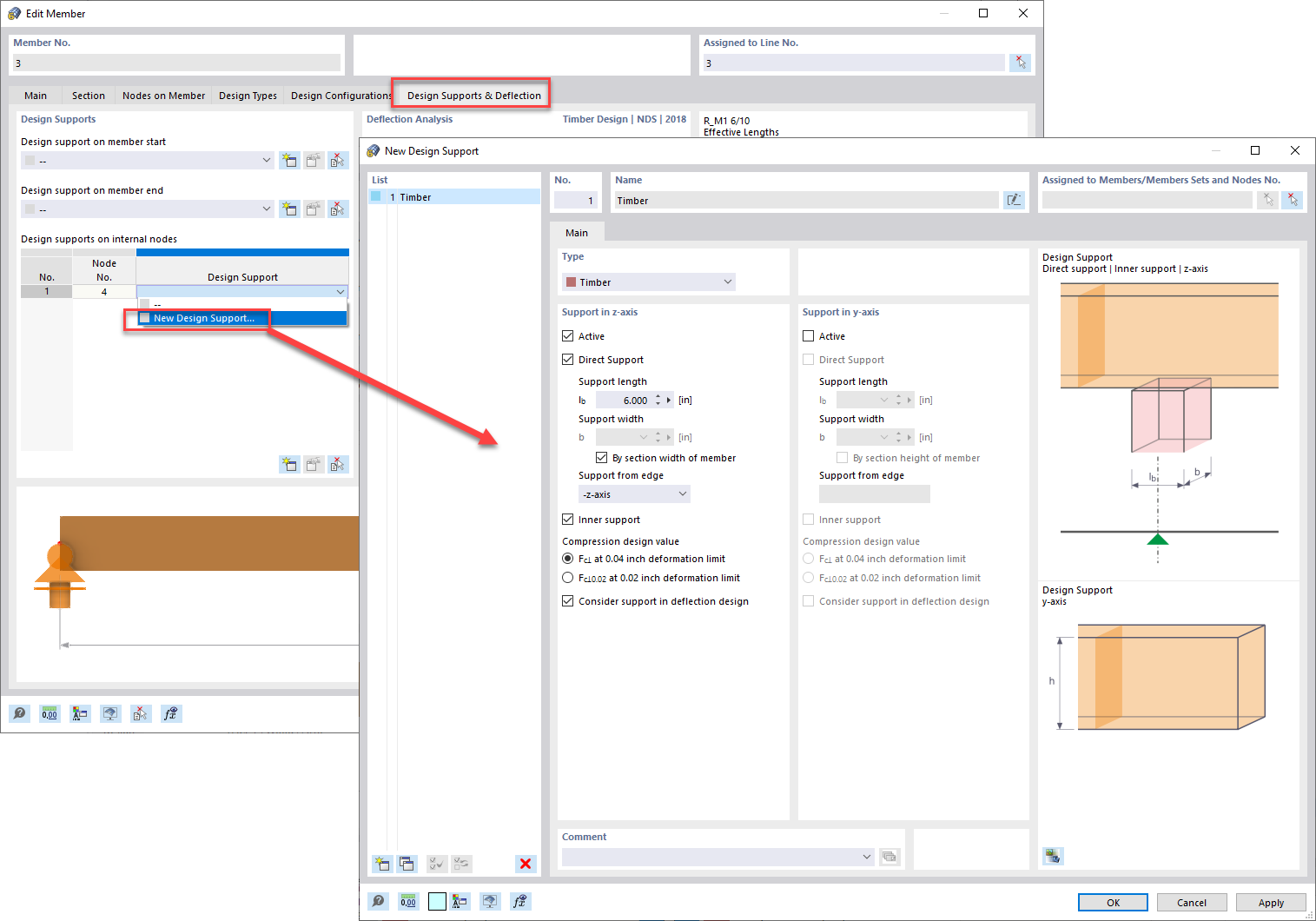This screenshot has height=921, width=1316.
Task: Click node No. 4 cell in internal nodes table
Action: (104, 292)
